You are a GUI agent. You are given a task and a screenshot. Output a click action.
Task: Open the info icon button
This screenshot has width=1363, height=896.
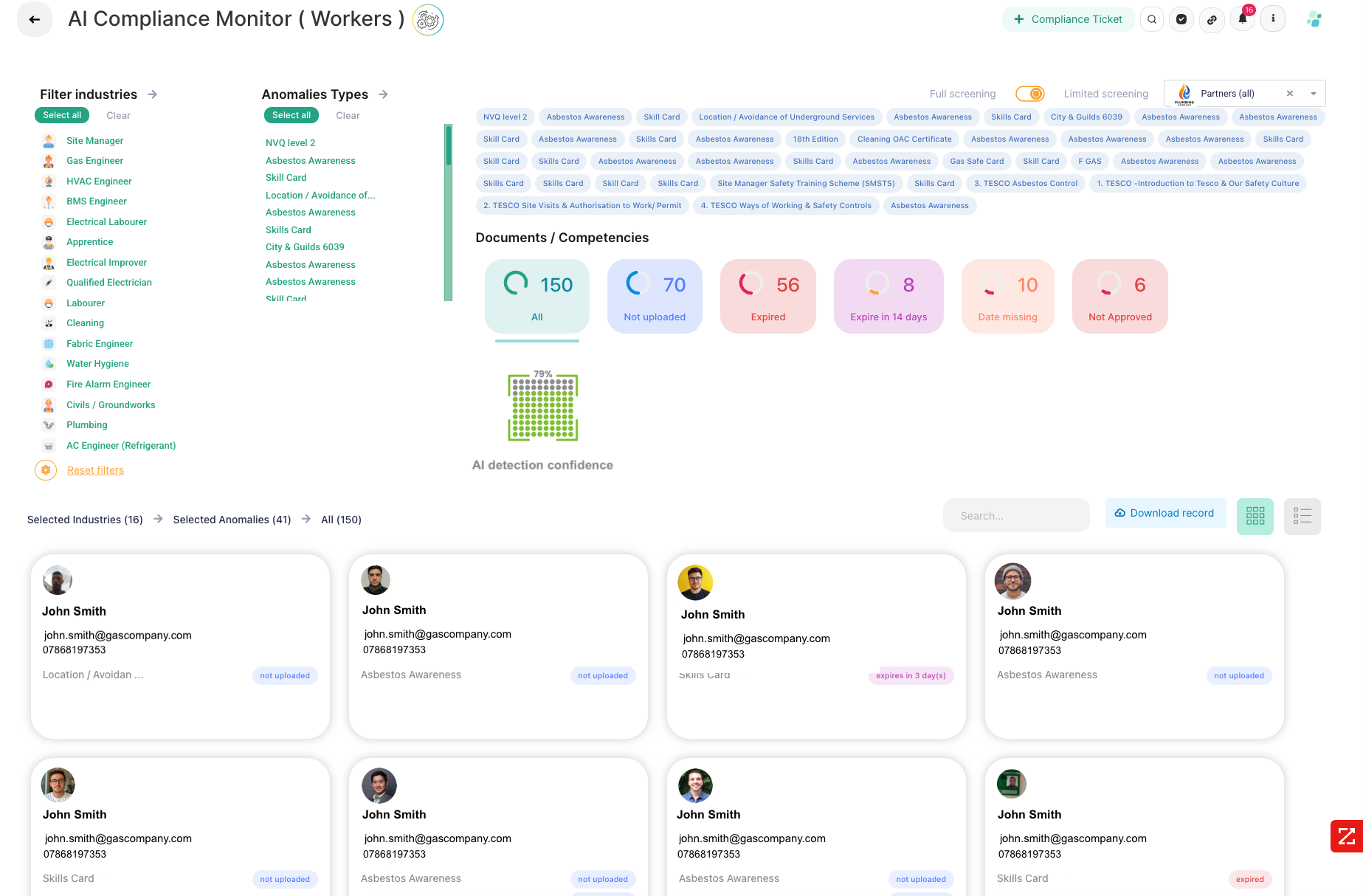pos(1273,19)
